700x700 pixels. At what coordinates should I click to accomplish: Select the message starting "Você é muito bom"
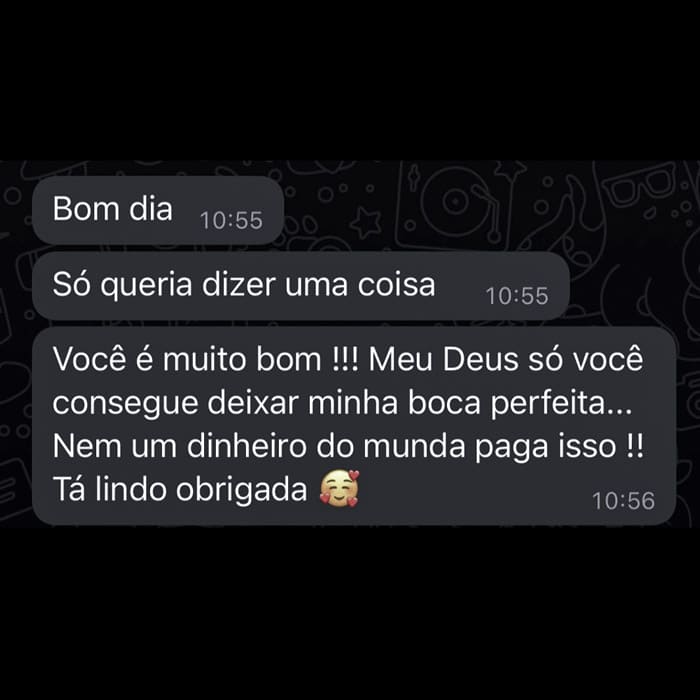pyautogui.click(x=354, y=425)
